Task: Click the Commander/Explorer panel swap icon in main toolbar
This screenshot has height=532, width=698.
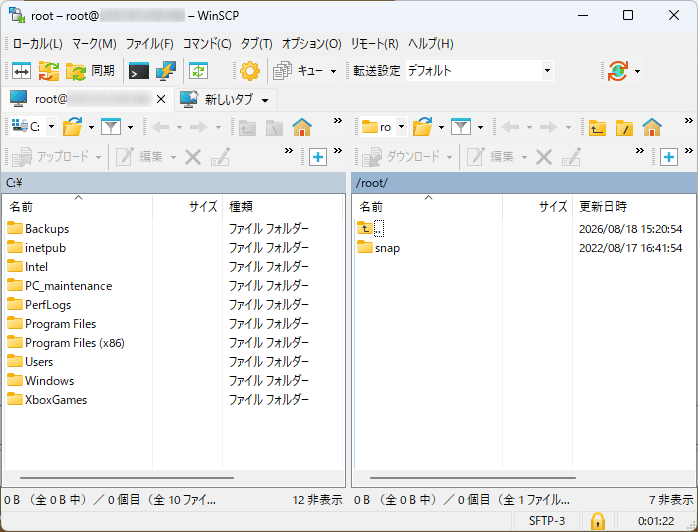Action: [x=21, y=71]
